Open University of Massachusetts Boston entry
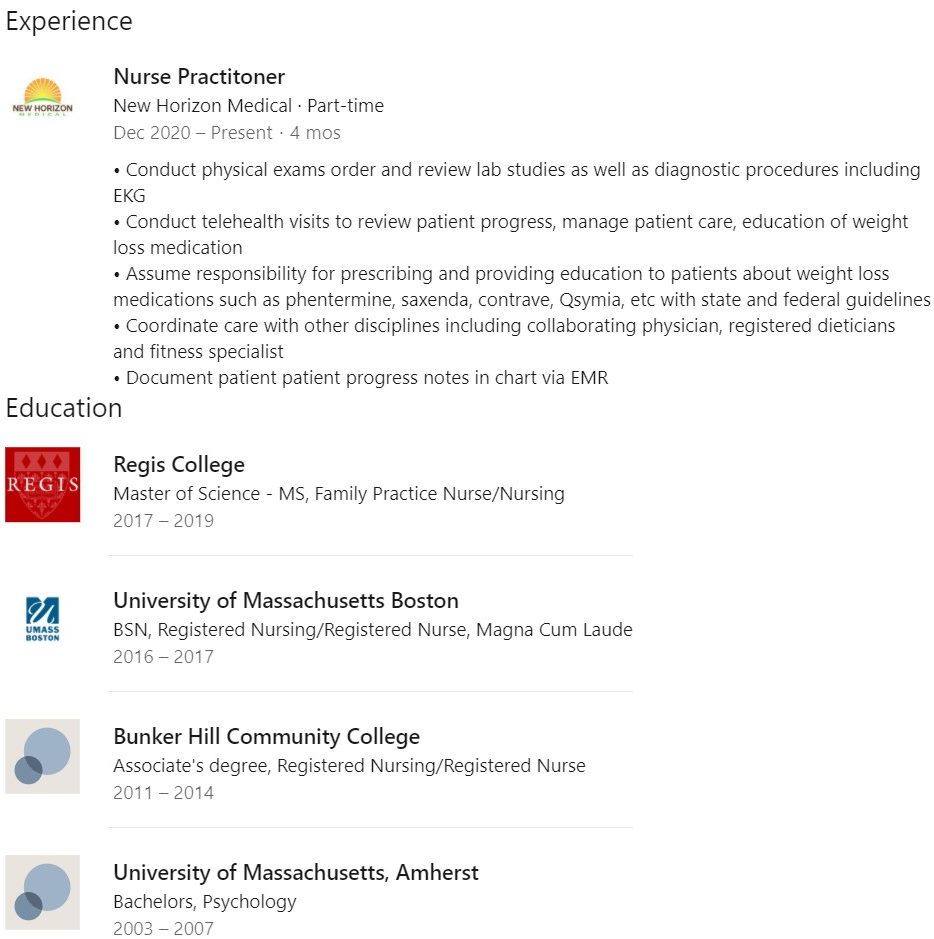934x939 pixels. coord(286,601)
